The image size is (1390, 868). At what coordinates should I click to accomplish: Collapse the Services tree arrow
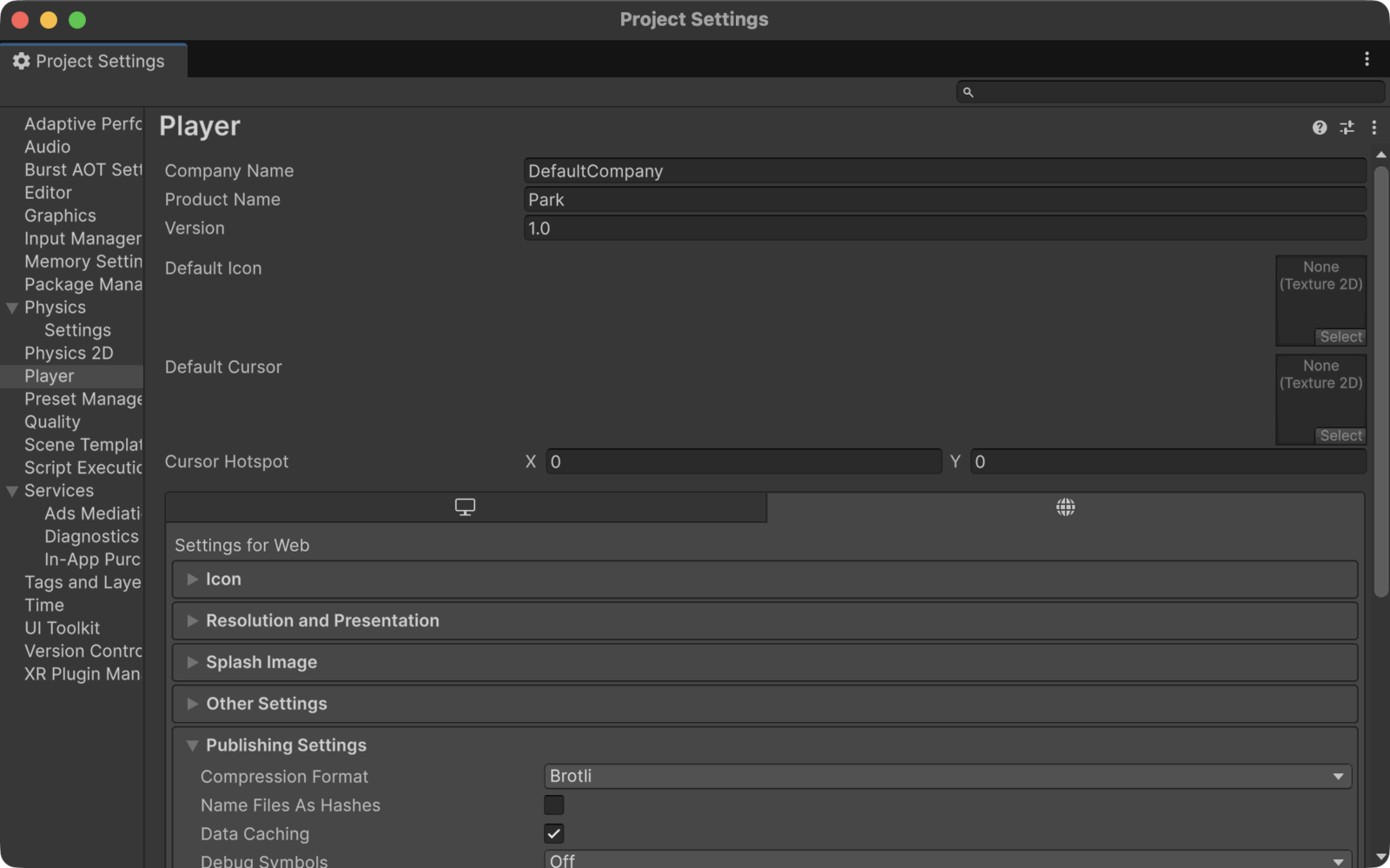click(x=12, y=492)
